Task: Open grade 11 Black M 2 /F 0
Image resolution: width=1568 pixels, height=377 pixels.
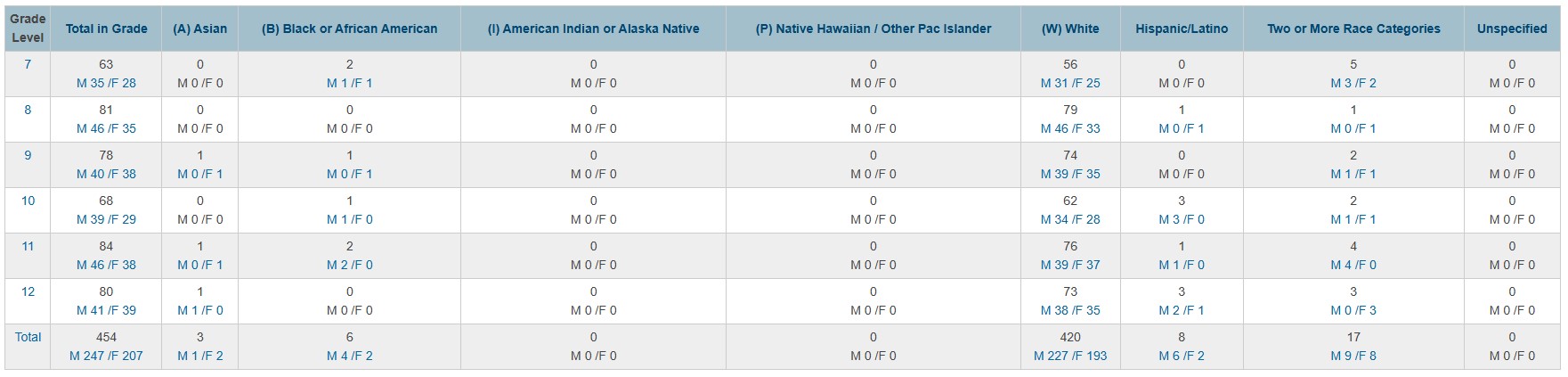Action: 349,265
